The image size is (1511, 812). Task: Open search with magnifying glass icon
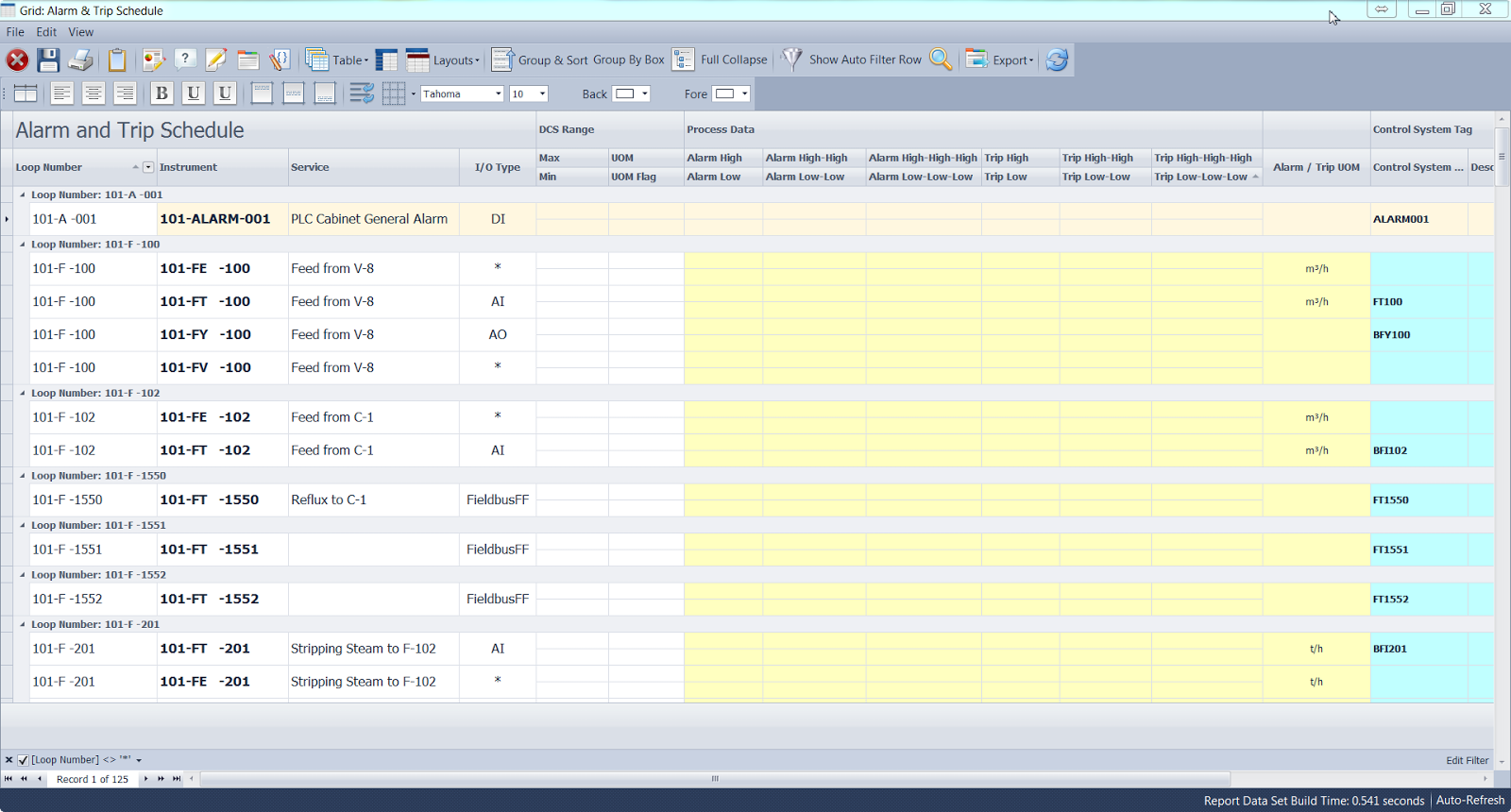point(941,59)
